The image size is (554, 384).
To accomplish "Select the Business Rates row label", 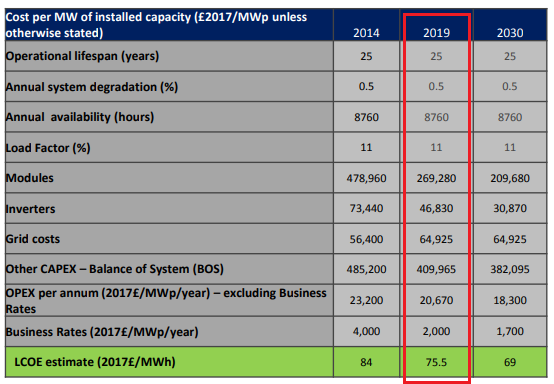I will 102,332.
